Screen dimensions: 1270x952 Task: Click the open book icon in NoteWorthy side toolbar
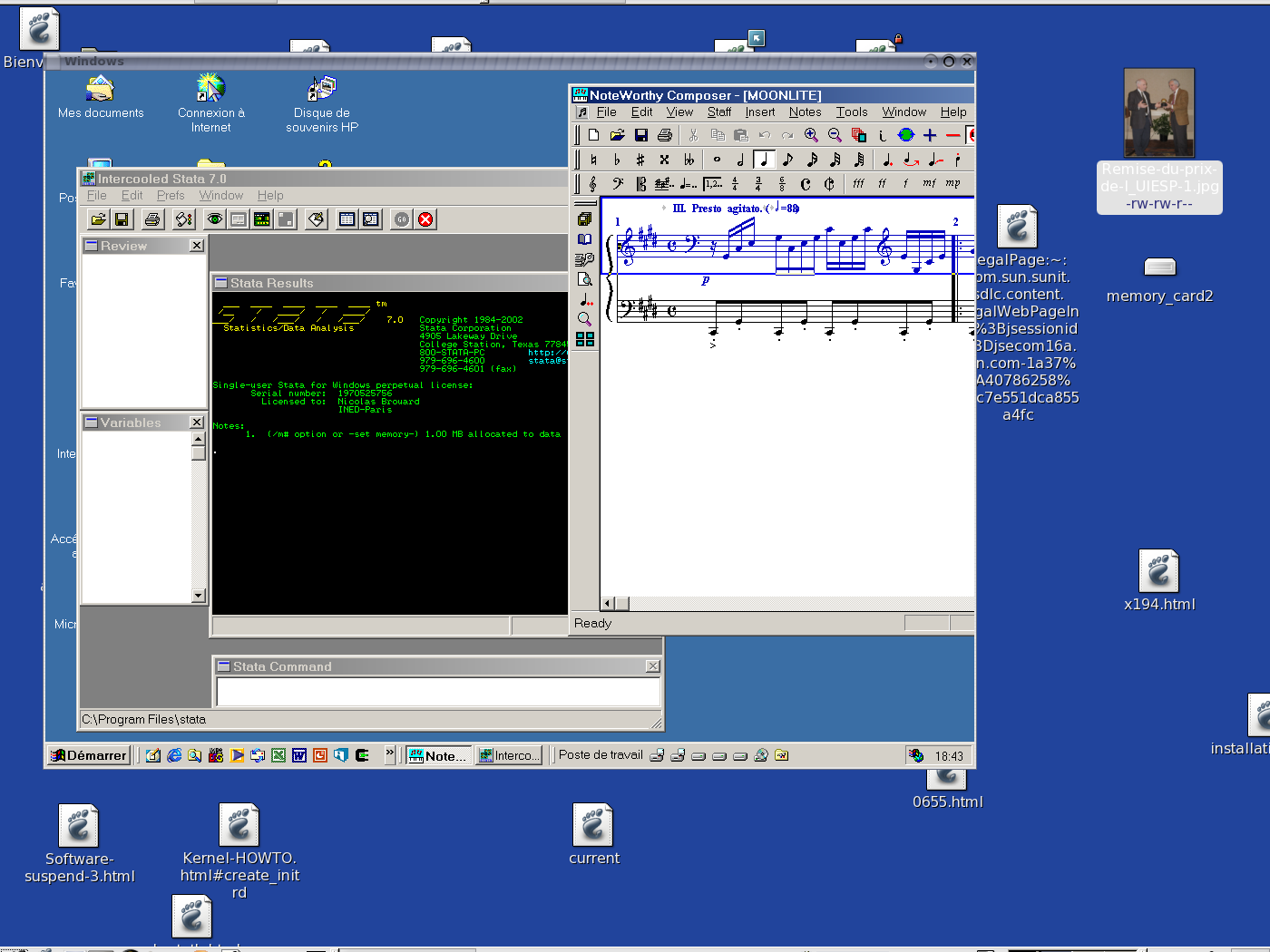(x=585, y=239)
